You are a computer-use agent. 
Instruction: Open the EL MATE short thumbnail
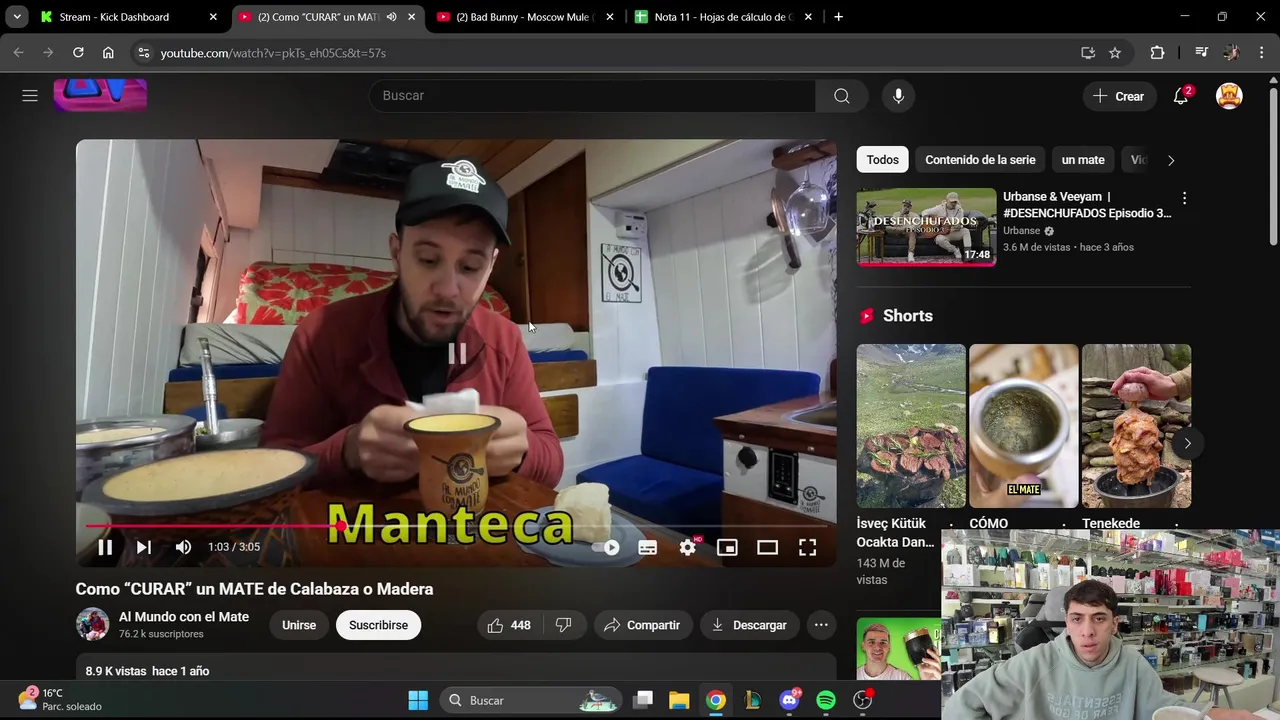click(x=1023, y=426)
